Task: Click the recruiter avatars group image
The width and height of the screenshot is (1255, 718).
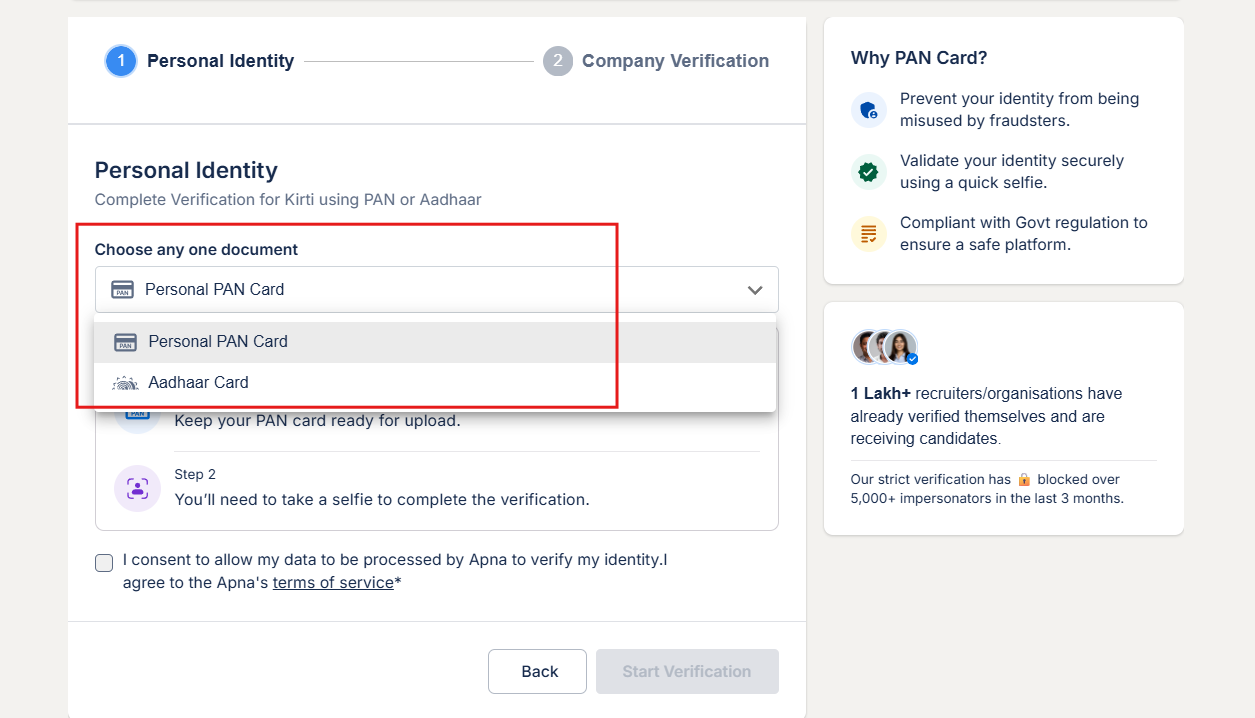Action: pyautogui.click(x=885, y=347)
